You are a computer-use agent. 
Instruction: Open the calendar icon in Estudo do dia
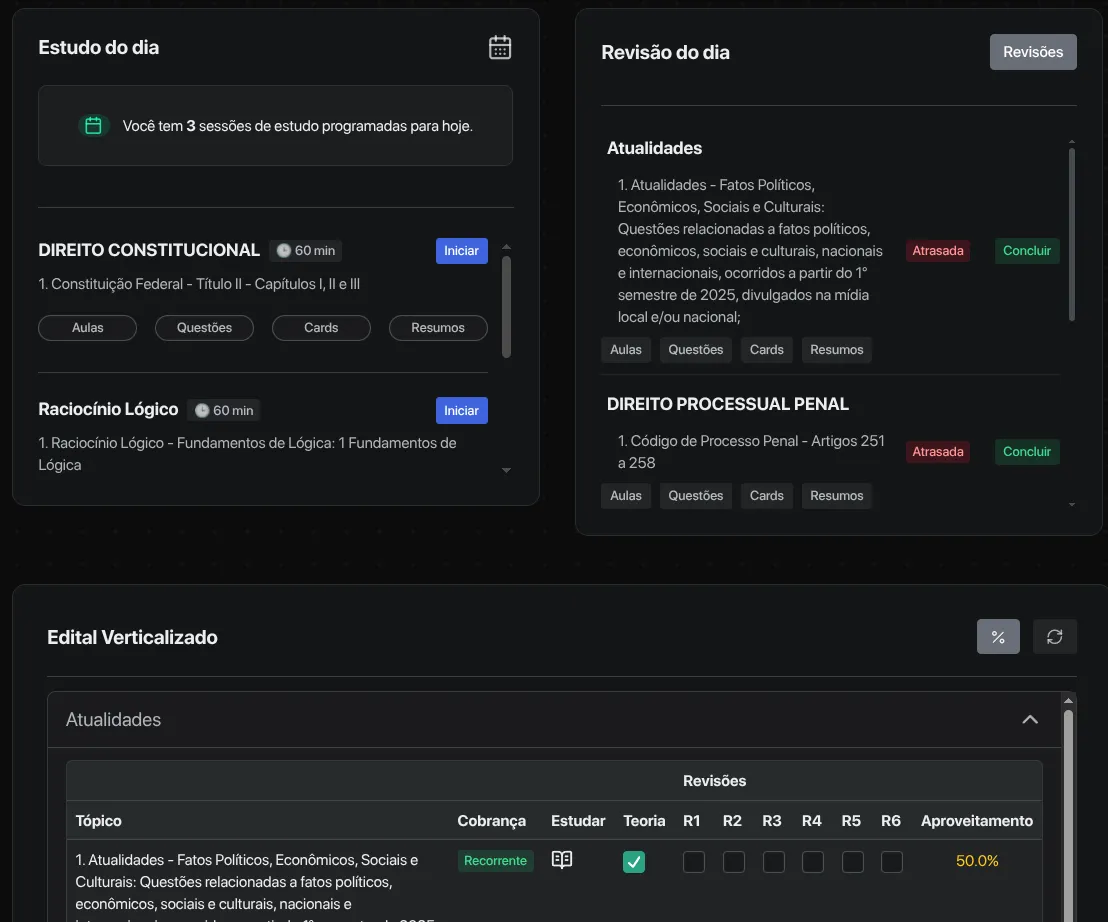tap(500, 47)
